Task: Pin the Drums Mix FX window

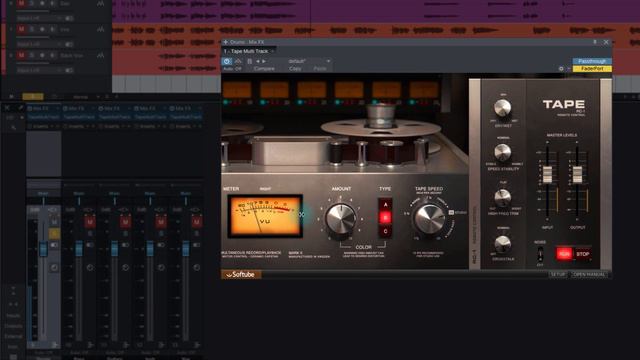Action: click(595, 42)
